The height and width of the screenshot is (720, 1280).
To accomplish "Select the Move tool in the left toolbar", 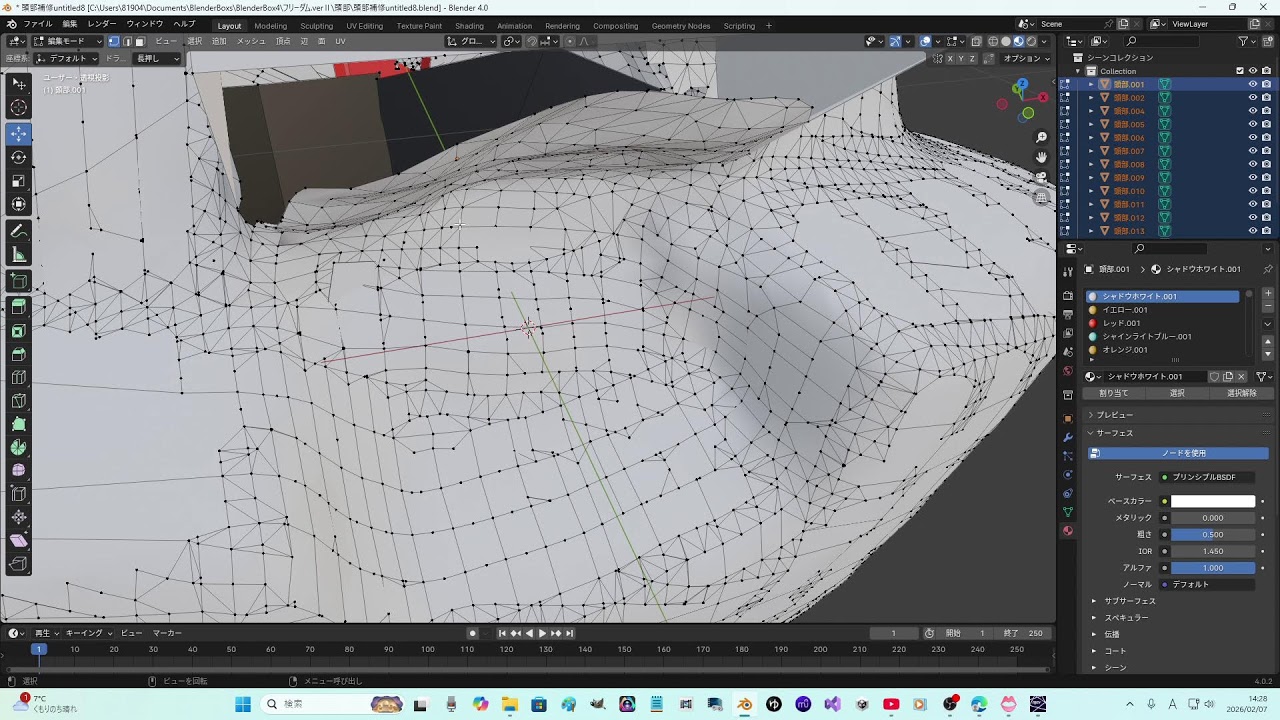I will tap(19, 133).
